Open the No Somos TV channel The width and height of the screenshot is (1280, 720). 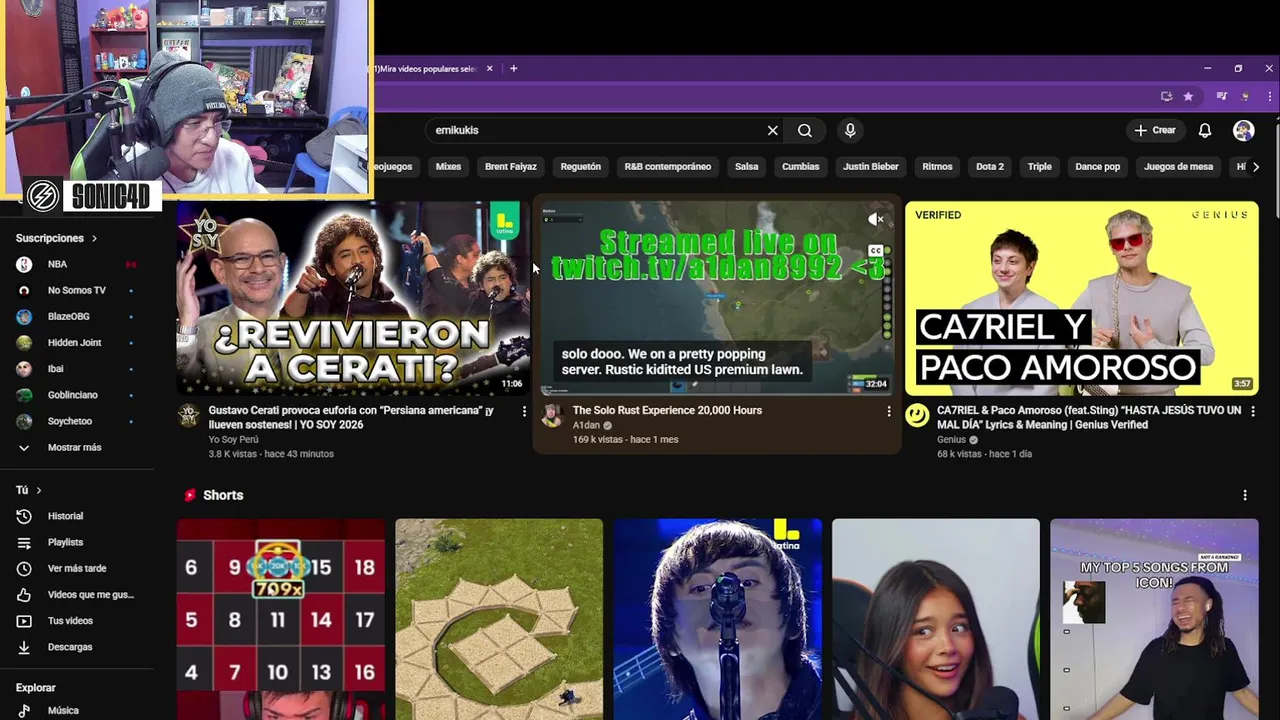[x=76, y=290]
